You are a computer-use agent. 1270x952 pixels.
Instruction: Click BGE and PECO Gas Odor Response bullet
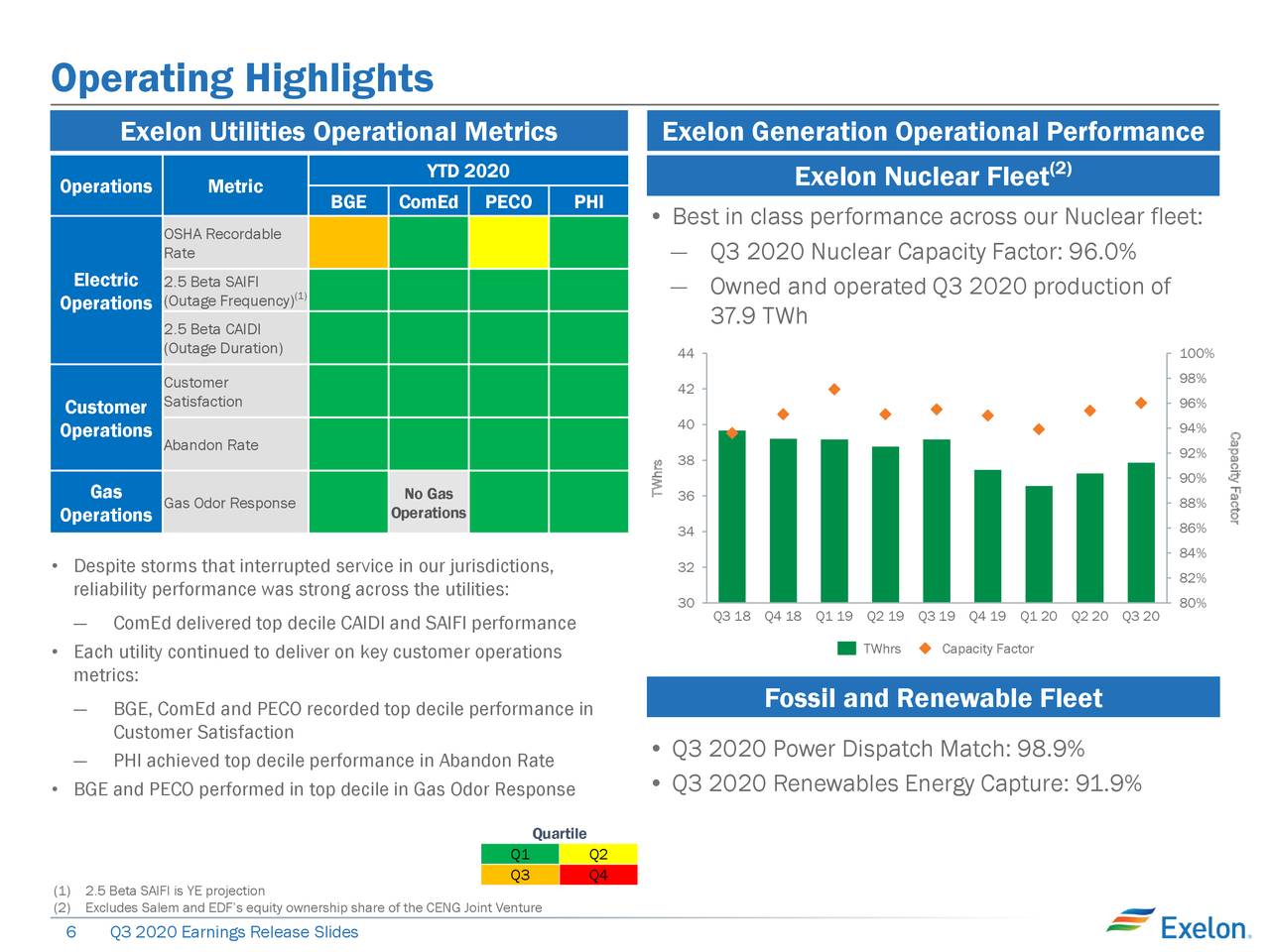tap(324, 789)
